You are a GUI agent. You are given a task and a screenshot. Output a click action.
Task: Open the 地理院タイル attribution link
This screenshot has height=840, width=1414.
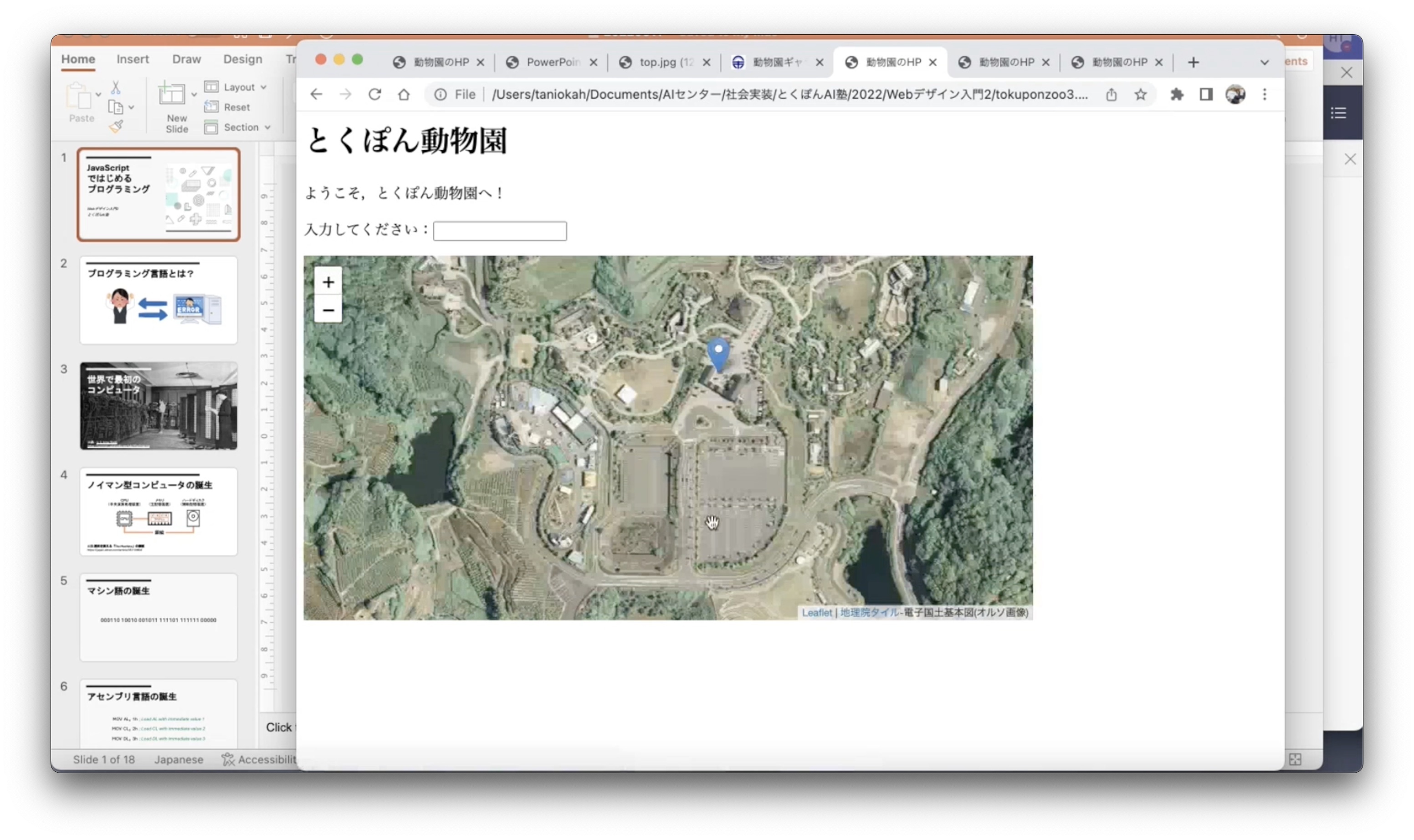pos(870,612)
